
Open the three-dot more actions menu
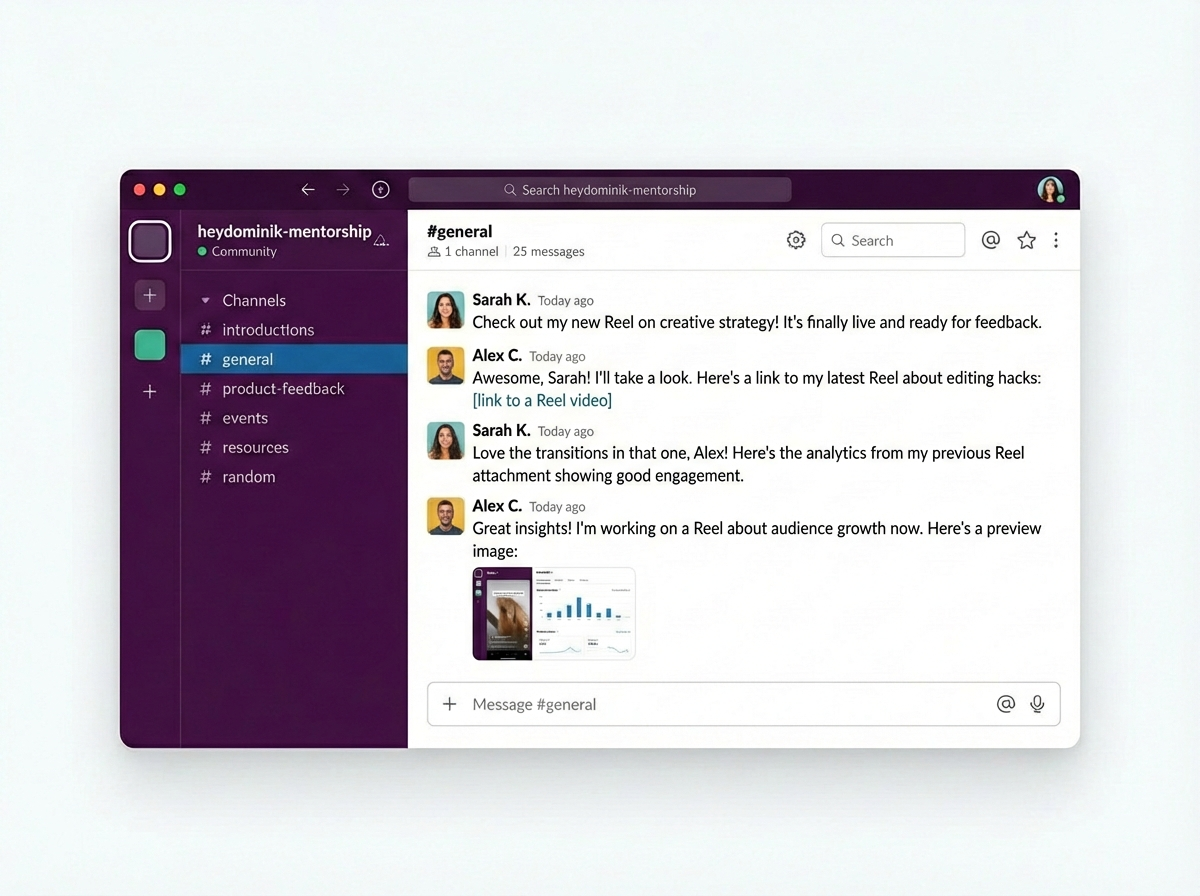1056,240
